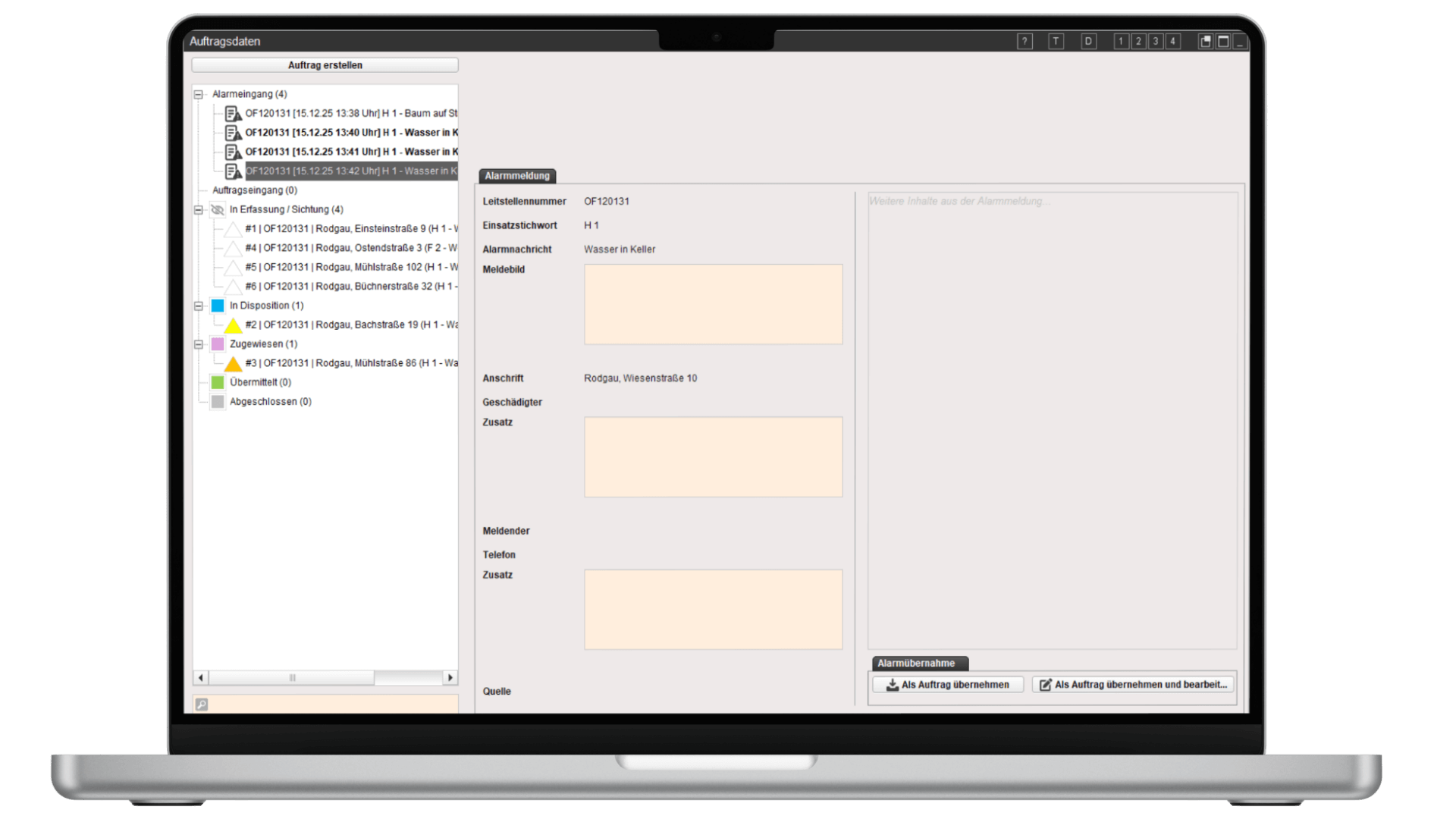Click the orange triangle icon for order #3

(x=233, y=364)
